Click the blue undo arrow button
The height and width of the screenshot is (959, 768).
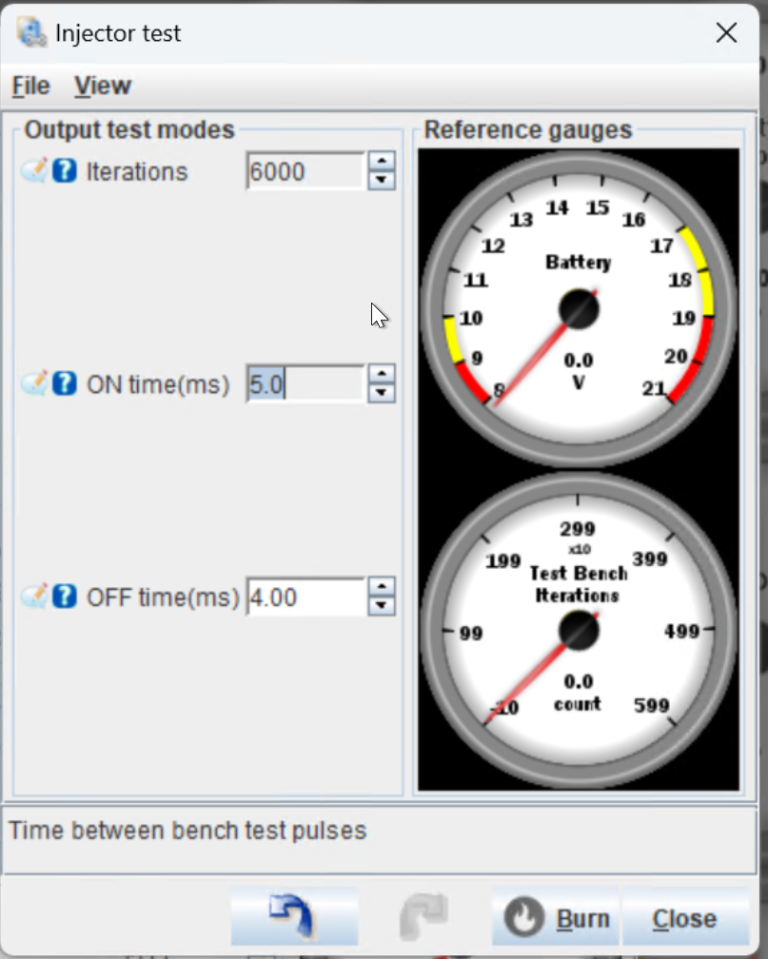coord(294,917)
